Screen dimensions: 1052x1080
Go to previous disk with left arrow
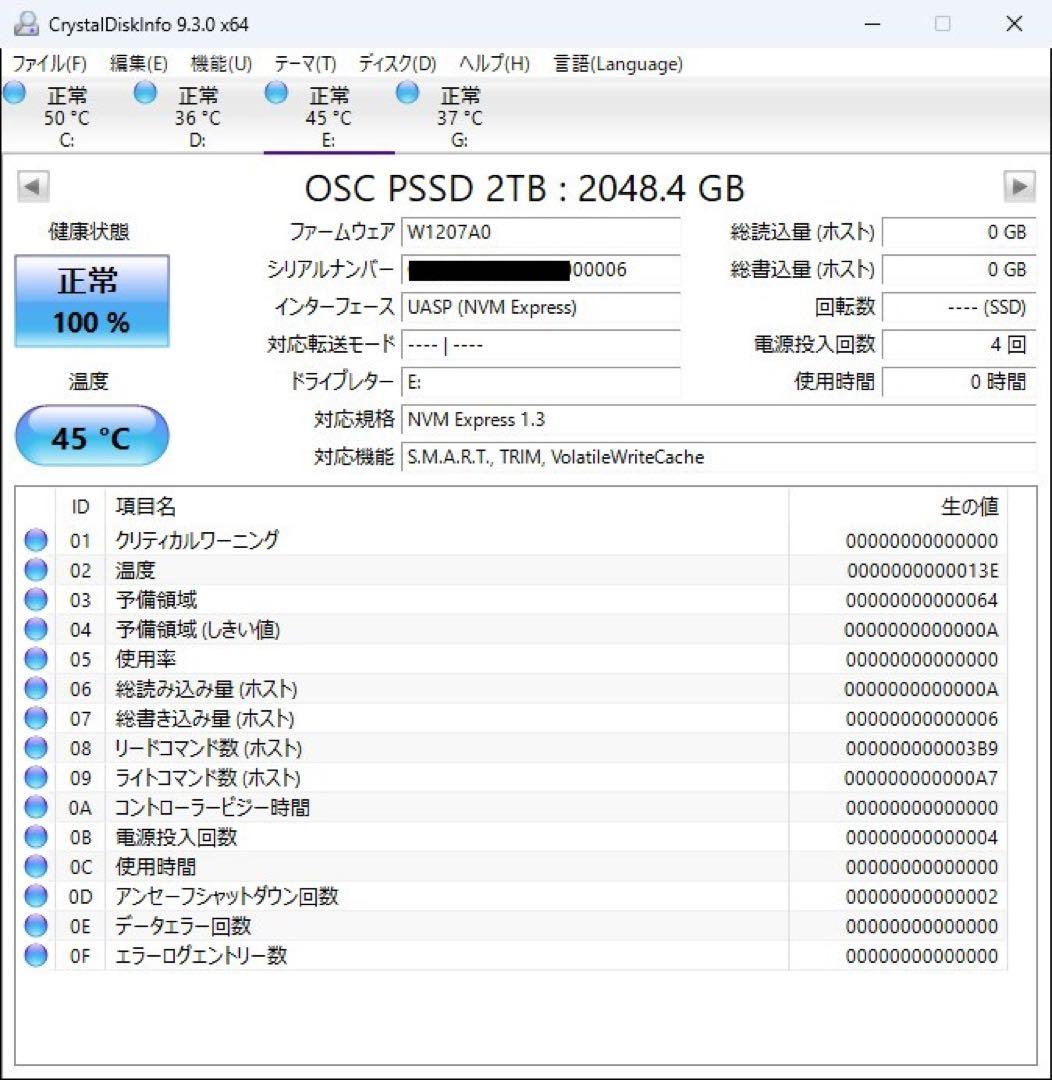click(x=33, y=187)
